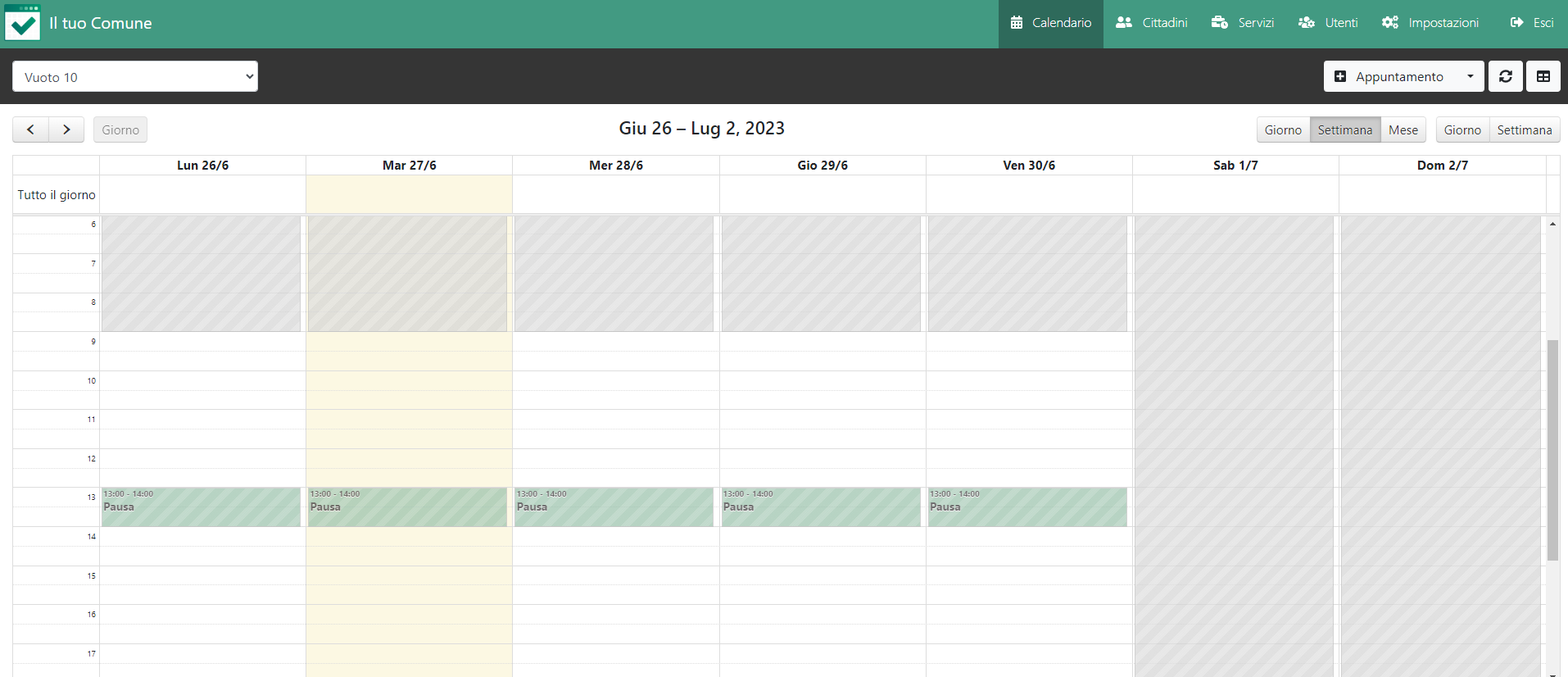Go to previous week arrow

(30, 129)
